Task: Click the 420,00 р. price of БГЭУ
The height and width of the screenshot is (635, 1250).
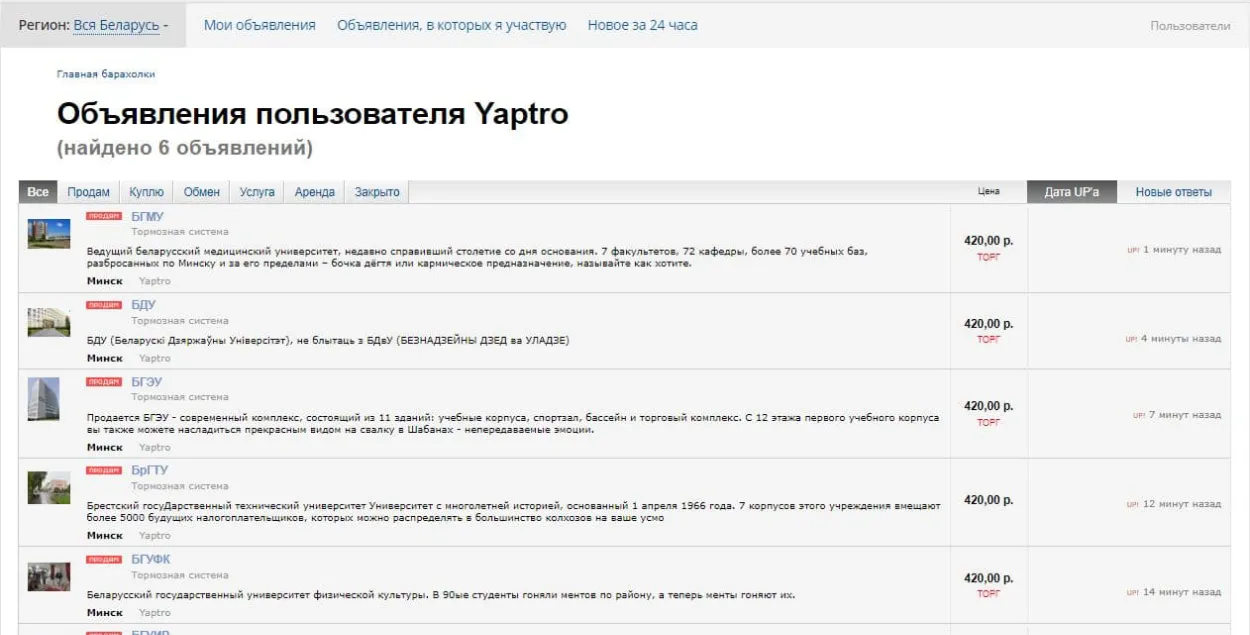Action: 988,406
